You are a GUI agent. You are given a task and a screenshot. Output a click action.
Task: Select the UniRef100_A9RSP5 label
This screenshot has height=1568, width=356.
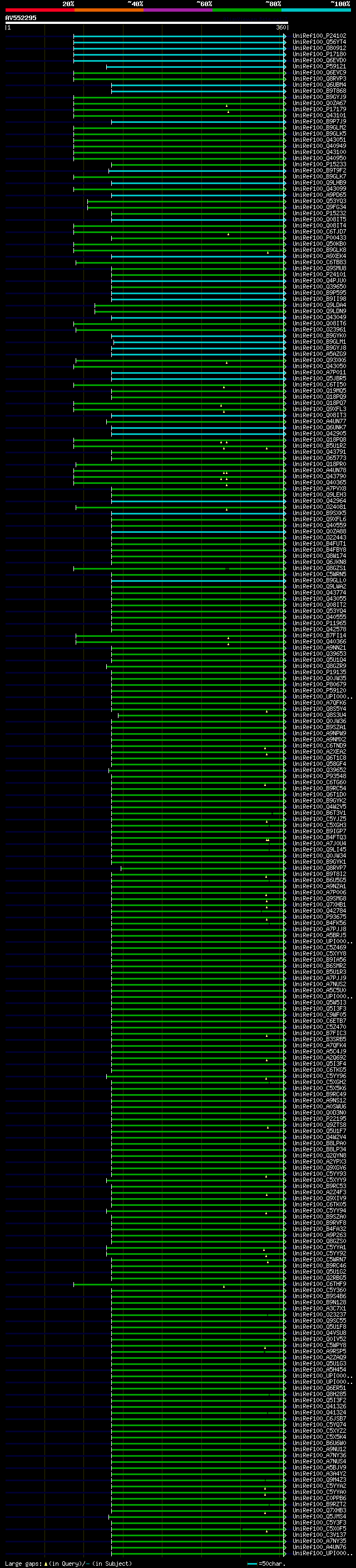pyautogui.click(x=319, y=1351)
